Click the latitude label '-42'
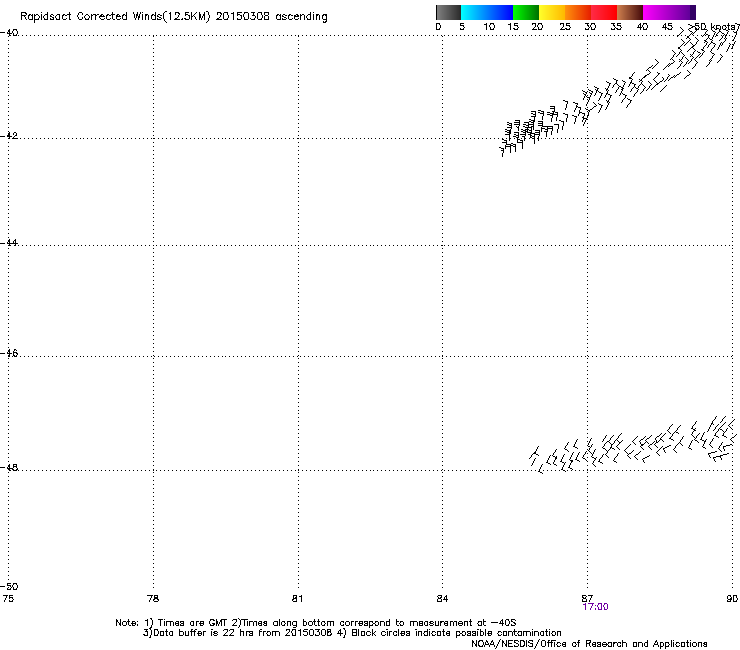Screen dimensions: 740x650 [x=9, y=135]
